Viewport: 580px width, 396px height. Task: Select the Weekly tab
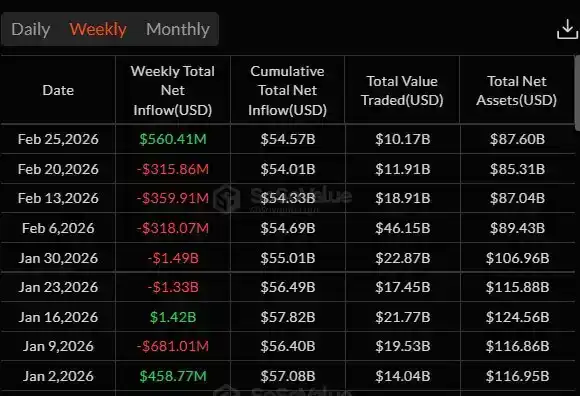[98, 29]
